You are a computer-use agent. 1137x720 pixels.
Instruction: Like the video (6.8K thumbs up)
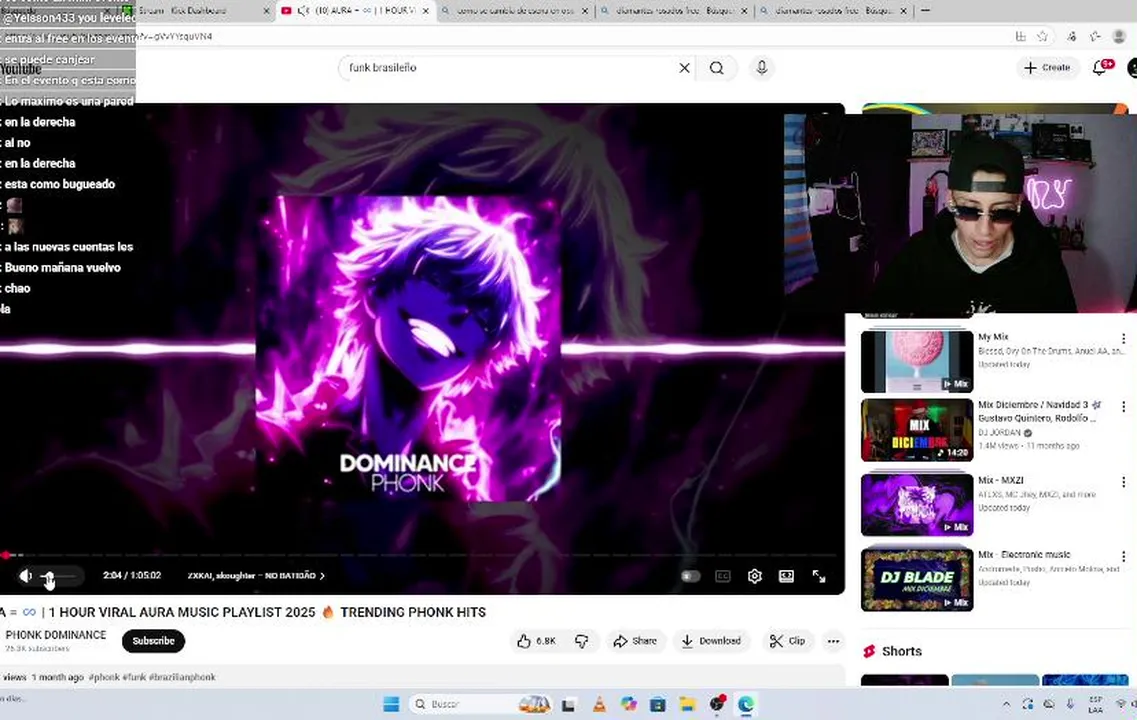[x=537, y=641]
